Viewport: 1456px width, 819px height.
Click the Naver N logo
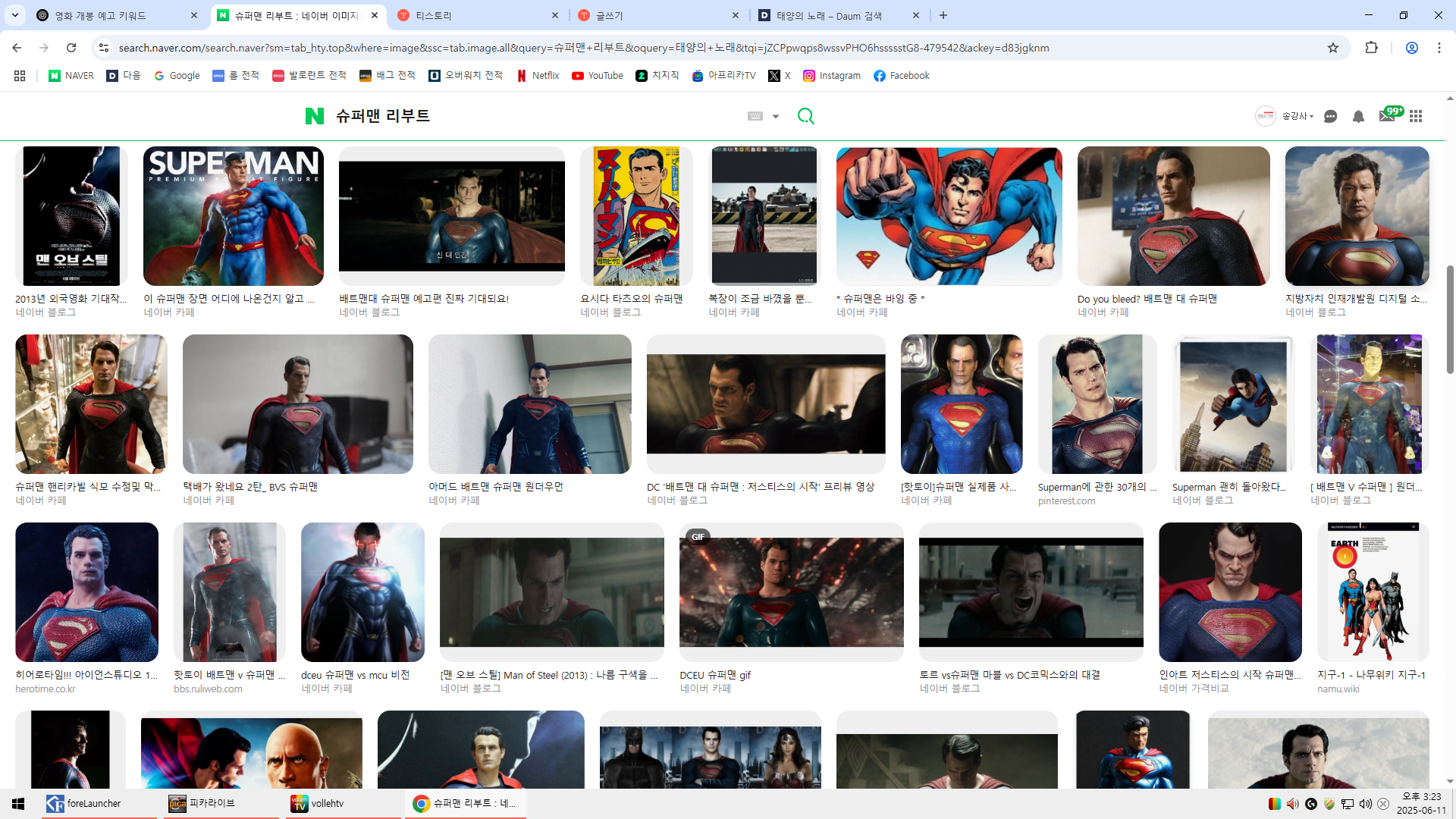click(x=314, y=116)
